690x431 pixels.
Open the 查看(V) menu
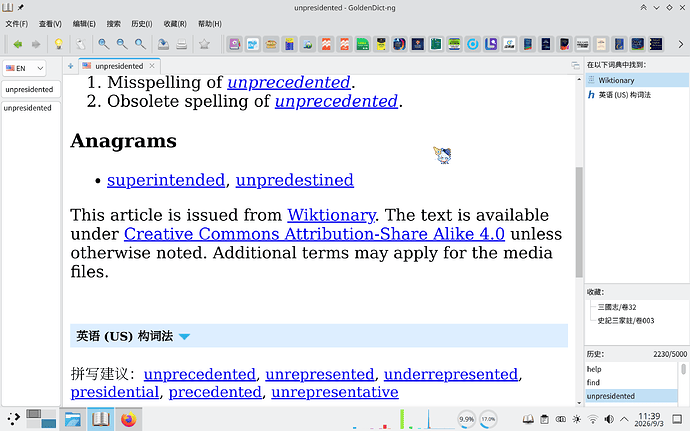point(50,24)
